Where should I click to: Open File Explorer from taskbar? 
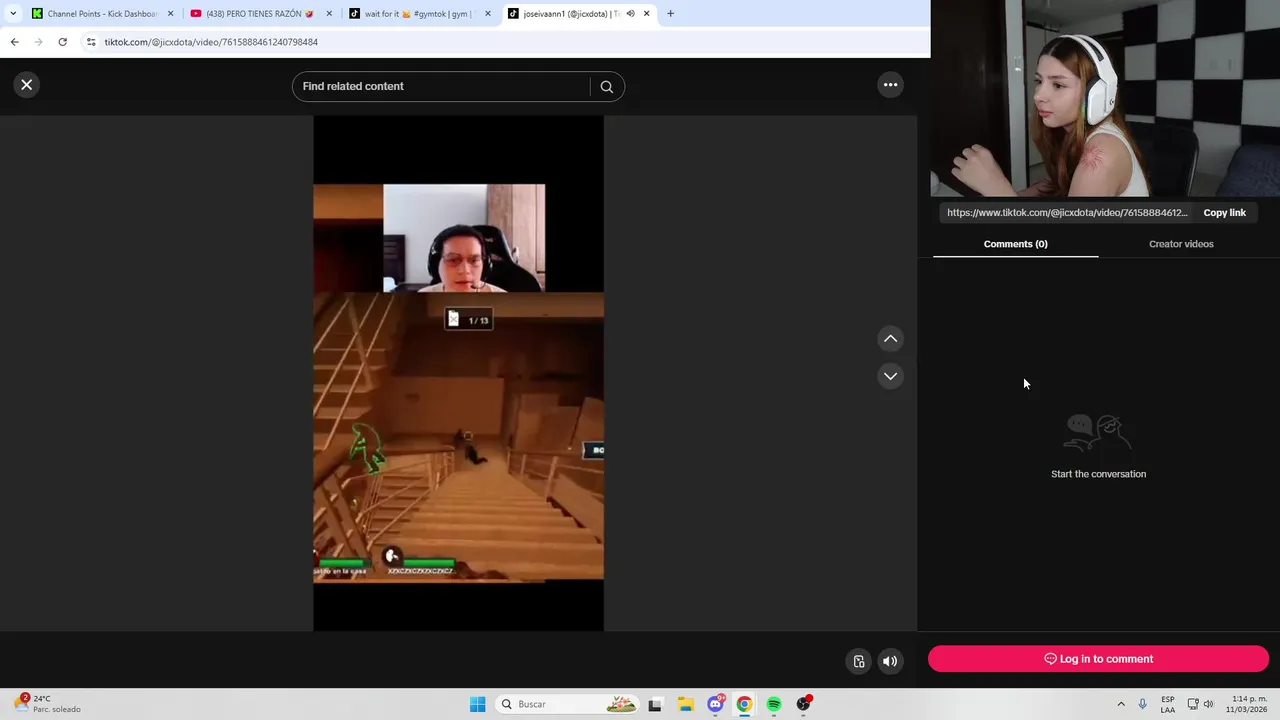pos(685,704)
